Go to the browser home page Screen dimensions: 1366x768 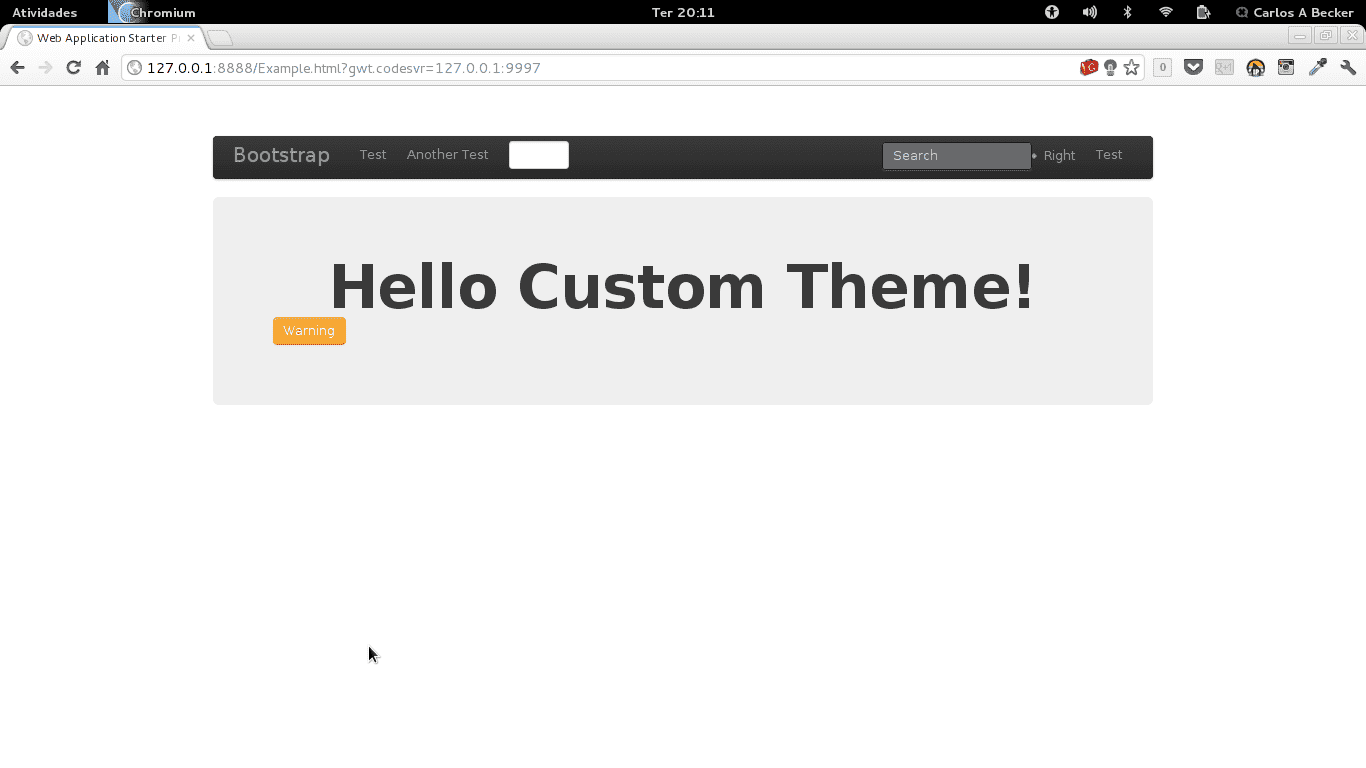click(102, 68)
